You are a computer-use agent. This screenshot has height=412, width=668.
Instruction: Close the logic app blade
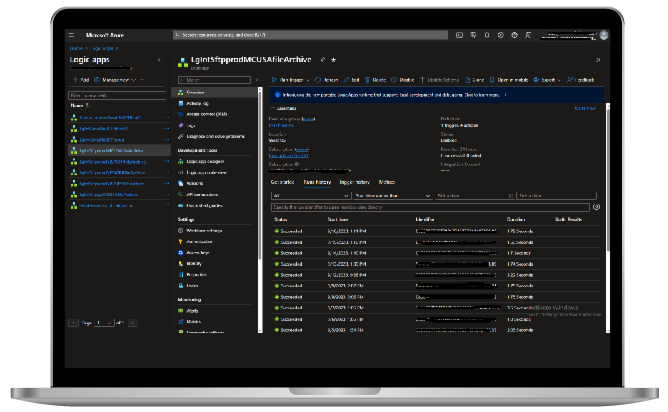pos(598,60)
